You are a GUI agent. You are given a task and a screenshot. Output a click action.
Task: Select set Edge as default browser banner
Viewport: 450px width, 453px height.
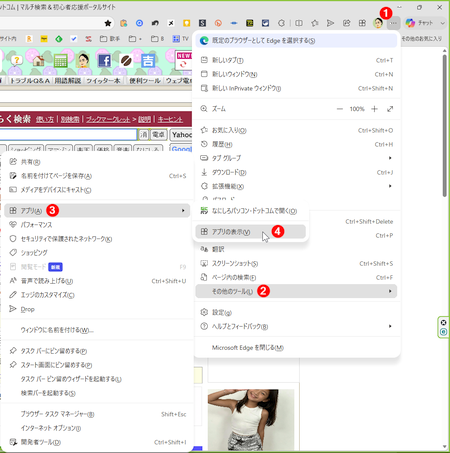pos(296,41)
